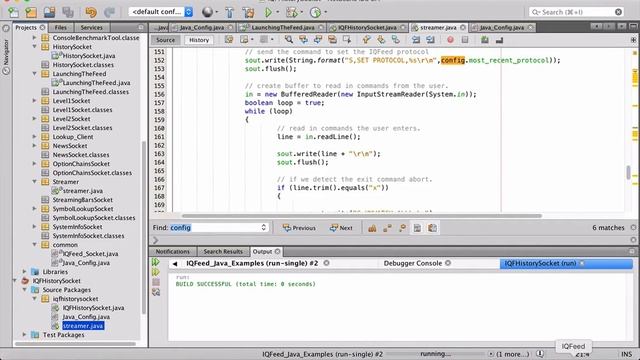Open the Debugger Console output tab
640x360 pixels.
point(413,263)
